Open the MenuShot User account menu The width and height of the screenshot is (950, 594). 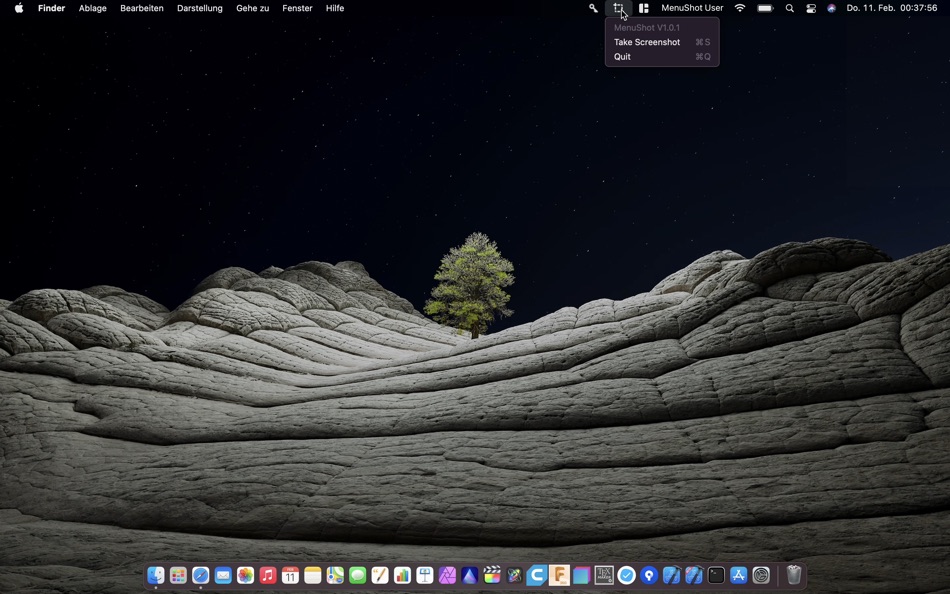[x=692, y=8]
